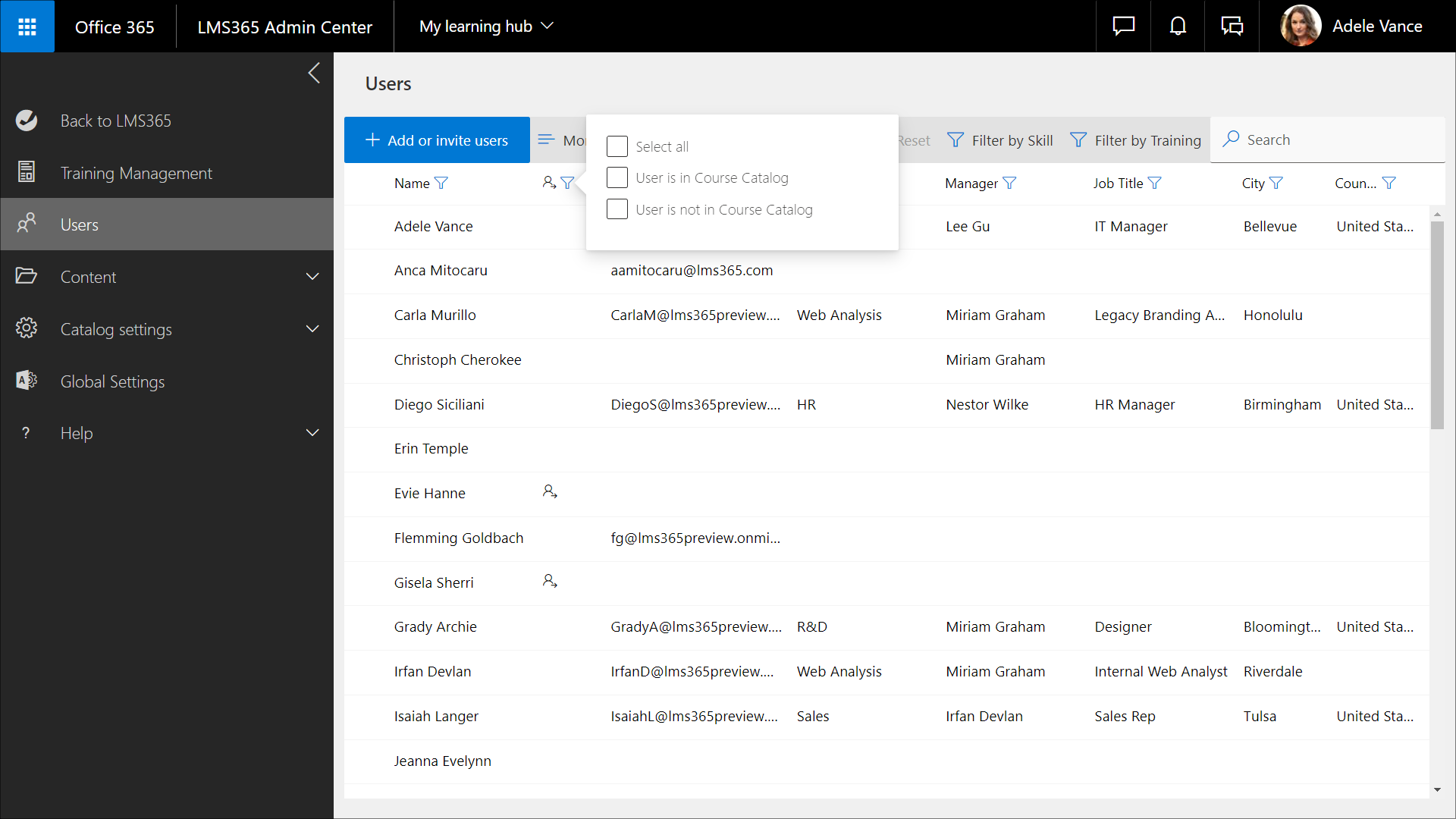Open Training Management in sidebar
Viewport: 1456px width, 819px height.
pyautogui.click(x=136, y=173)
